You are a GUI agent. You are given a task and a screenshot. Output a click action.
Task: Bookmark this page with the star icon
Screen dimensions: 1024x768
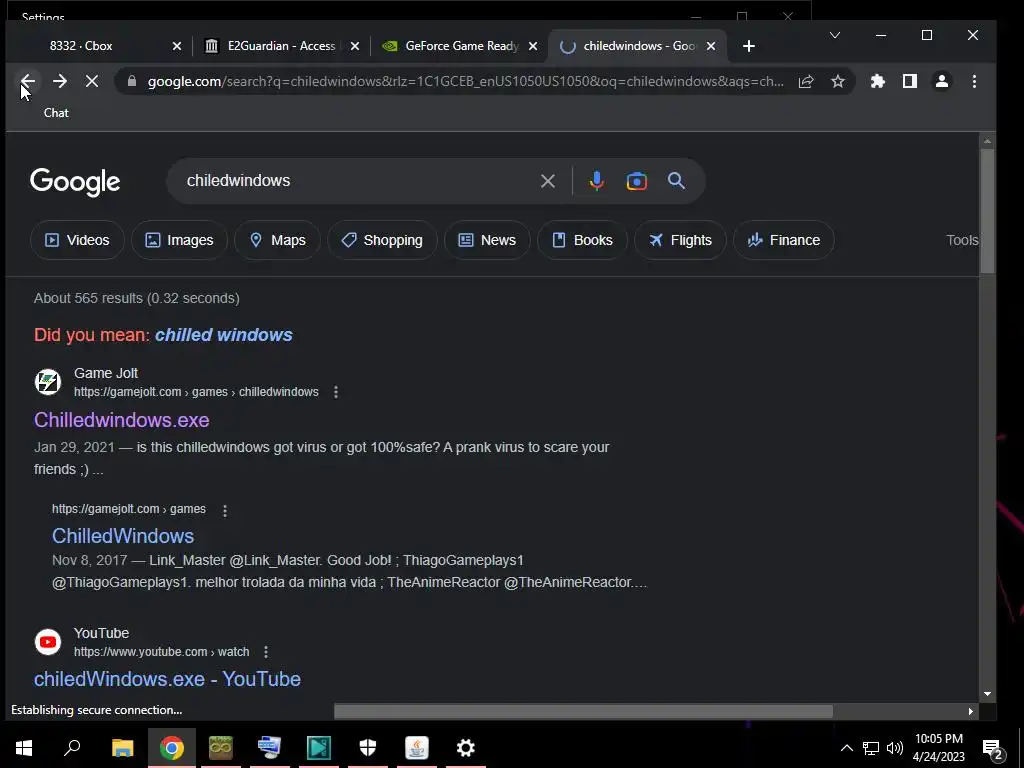pos(838,81)
